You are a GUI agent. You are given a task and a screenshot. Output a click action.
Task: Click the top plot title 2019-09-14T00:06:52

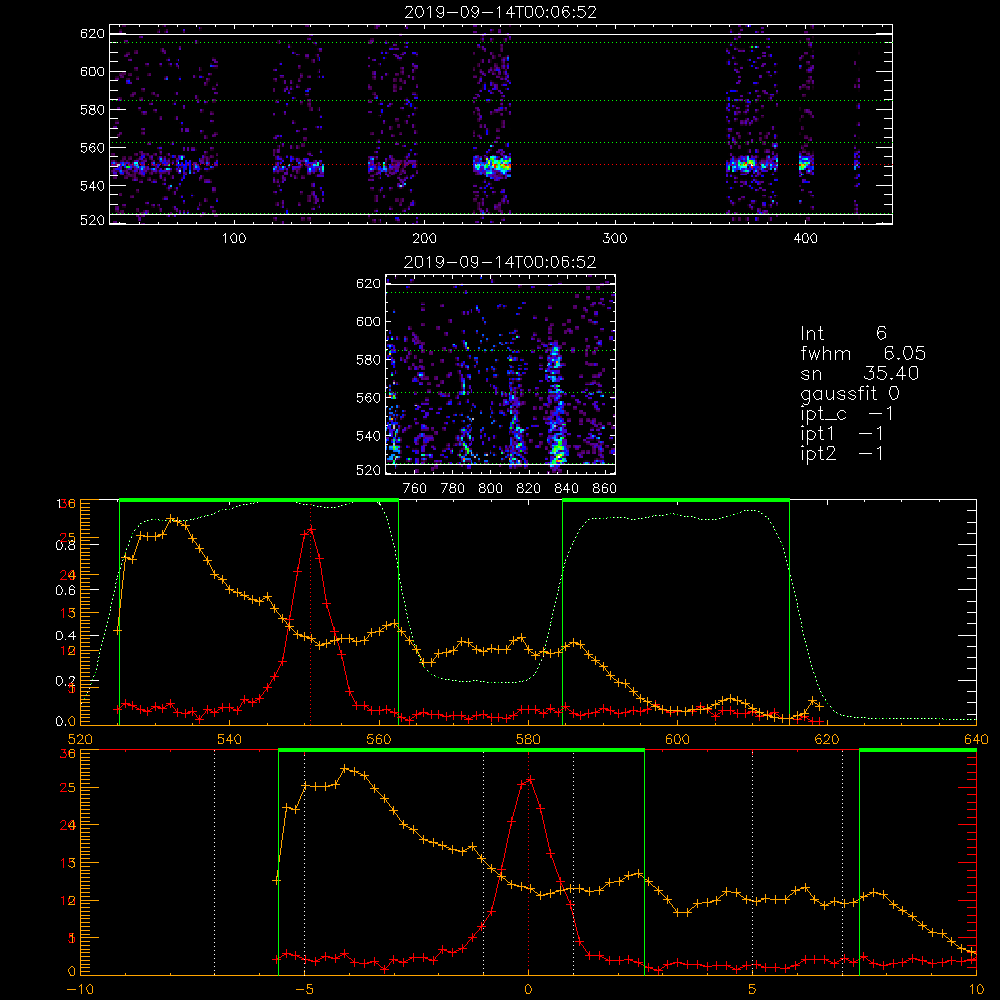click(x=501, y=12)
